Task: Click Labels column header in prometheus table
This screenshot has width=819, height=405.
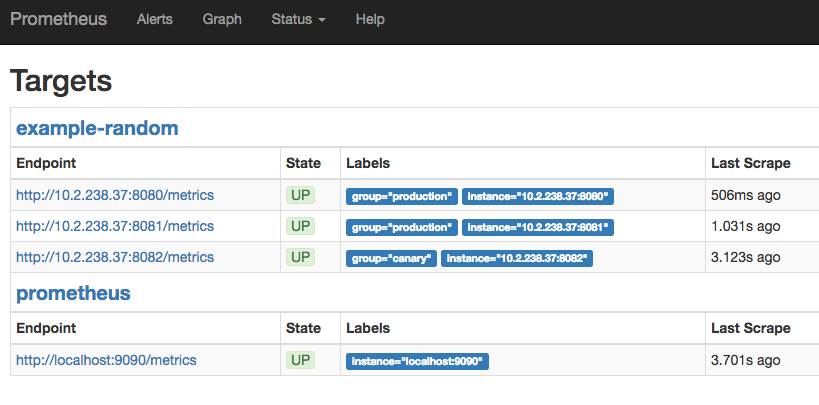Action: pos(368,328)
